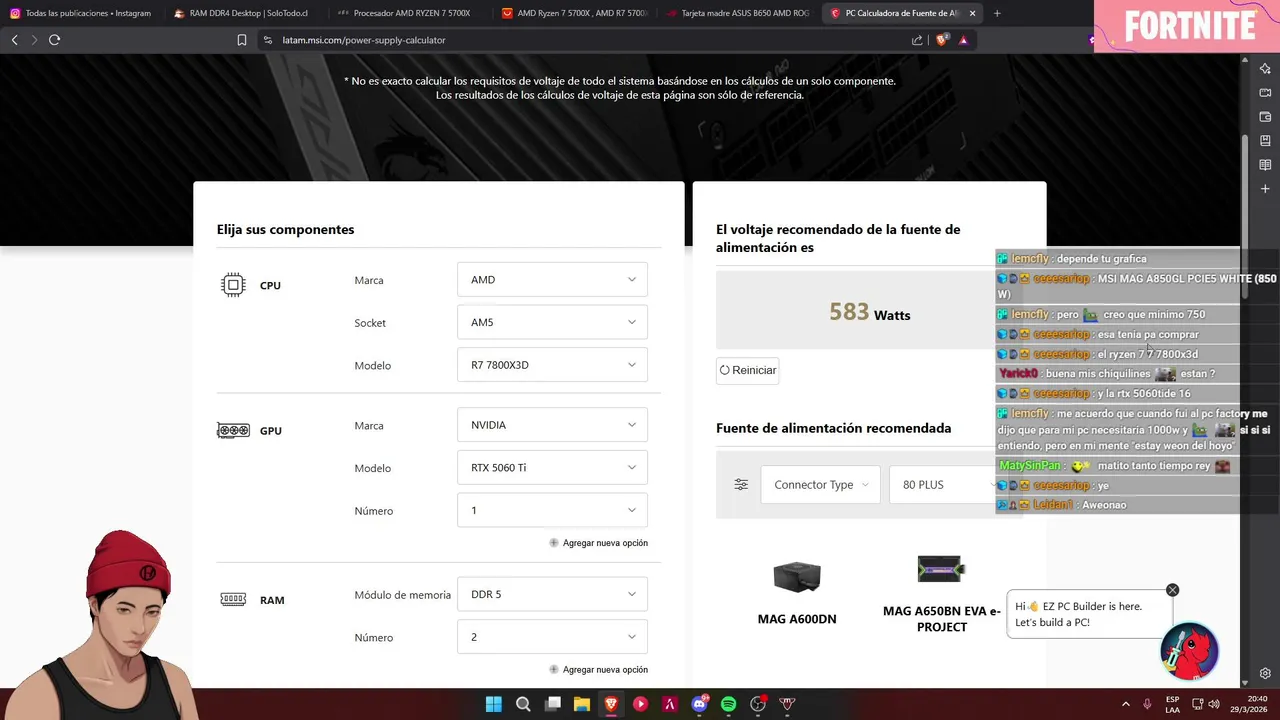The width and height of the screenshot is (1280, 720).
Task: Open the share icon in the address bar
Action: click(x=917, y=40)
